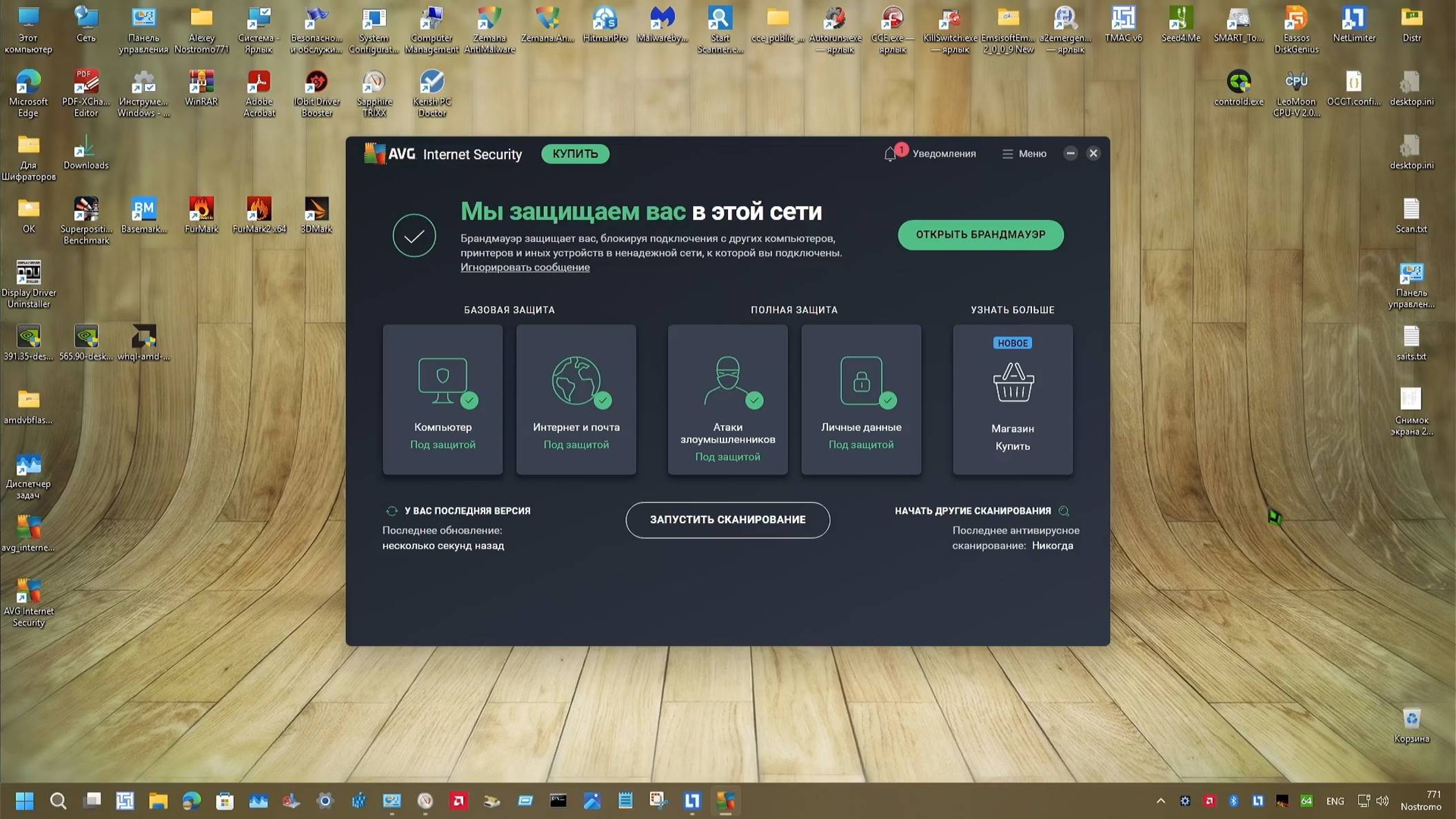Open the Windows Start button
This screenshot has width=1456, height=819.
pyautogui.click(x=25, y=800)
